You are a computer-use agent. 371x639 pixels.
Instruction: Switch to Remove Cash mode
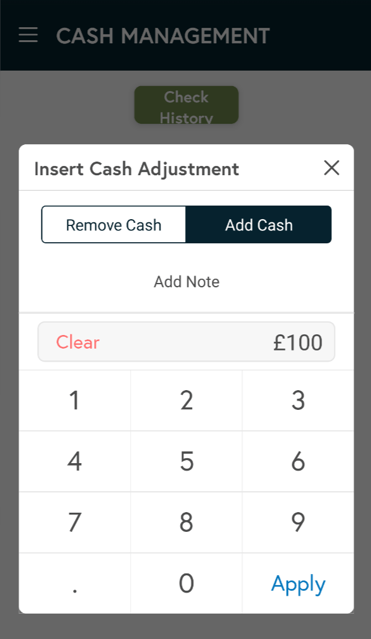(114, 225)
